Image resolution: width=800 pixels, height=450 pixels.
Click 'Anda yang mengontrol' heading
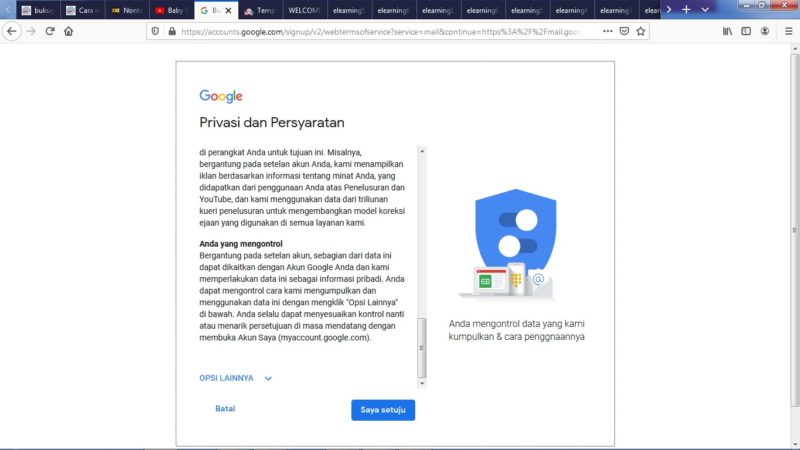(x=241, y=244)
